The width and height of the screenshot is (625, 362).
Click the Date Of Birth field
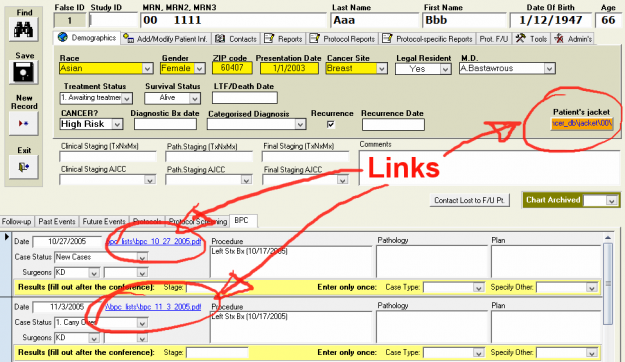pos(550,20)
